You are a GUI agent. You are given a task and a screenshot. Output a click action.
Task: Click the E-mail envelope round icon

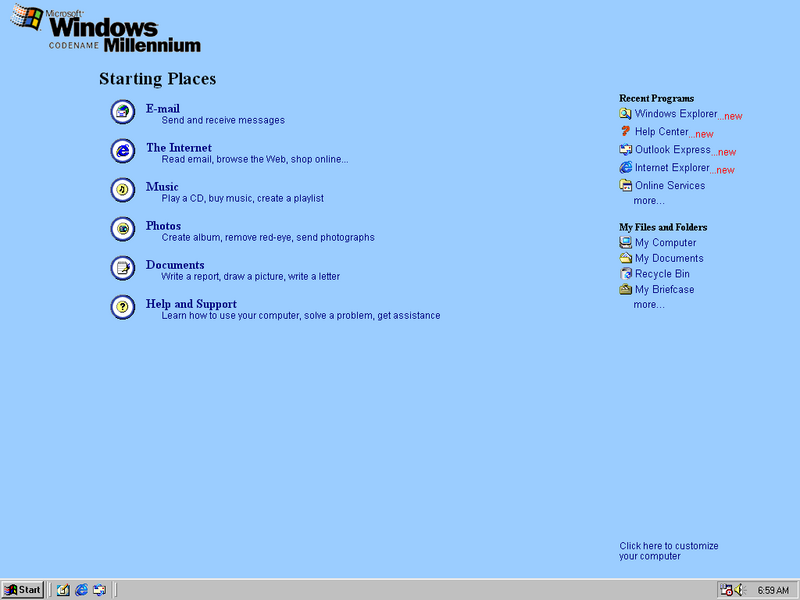(123, 112)
